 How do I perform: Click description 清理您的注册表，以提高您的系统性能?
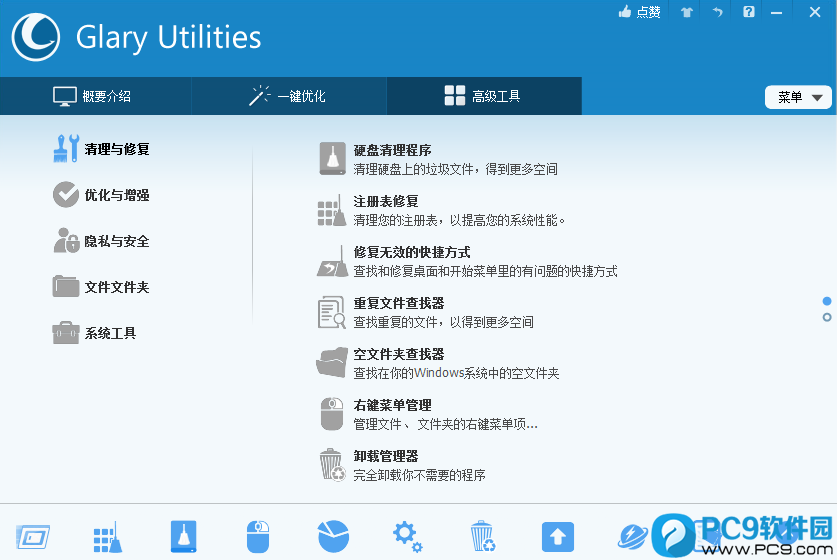coord(459,220)
